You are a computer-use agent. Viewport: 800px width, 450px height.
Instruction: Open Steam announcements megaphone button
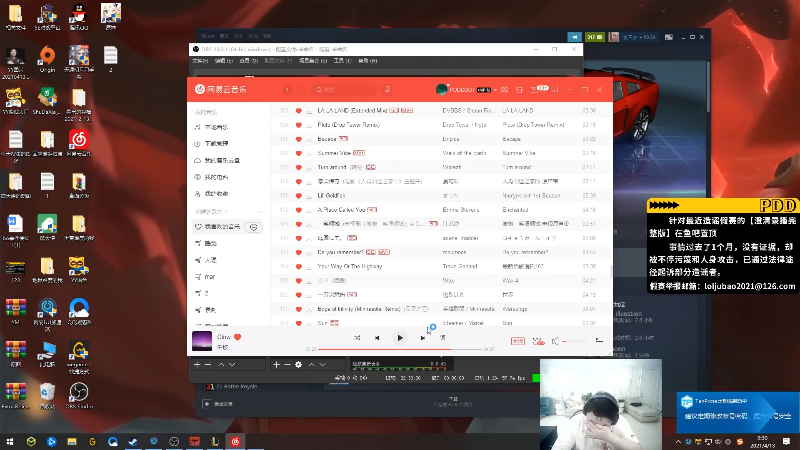click(574, 37)
